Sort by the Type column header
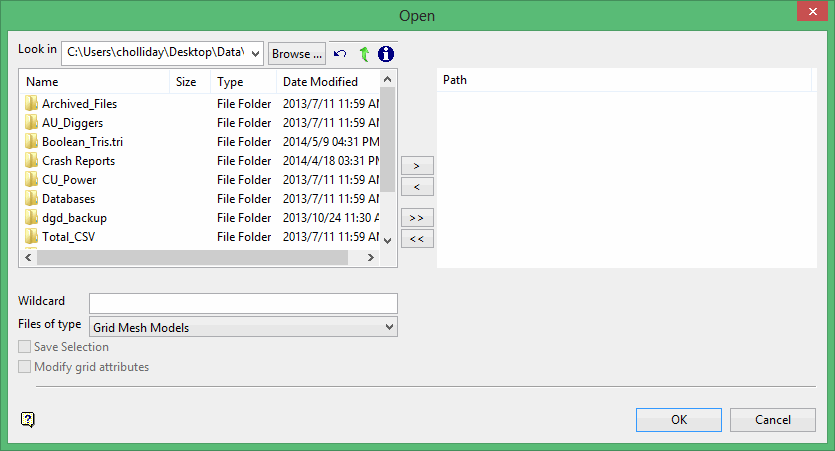This screenshot has height=451, width=835. point(243,81)
